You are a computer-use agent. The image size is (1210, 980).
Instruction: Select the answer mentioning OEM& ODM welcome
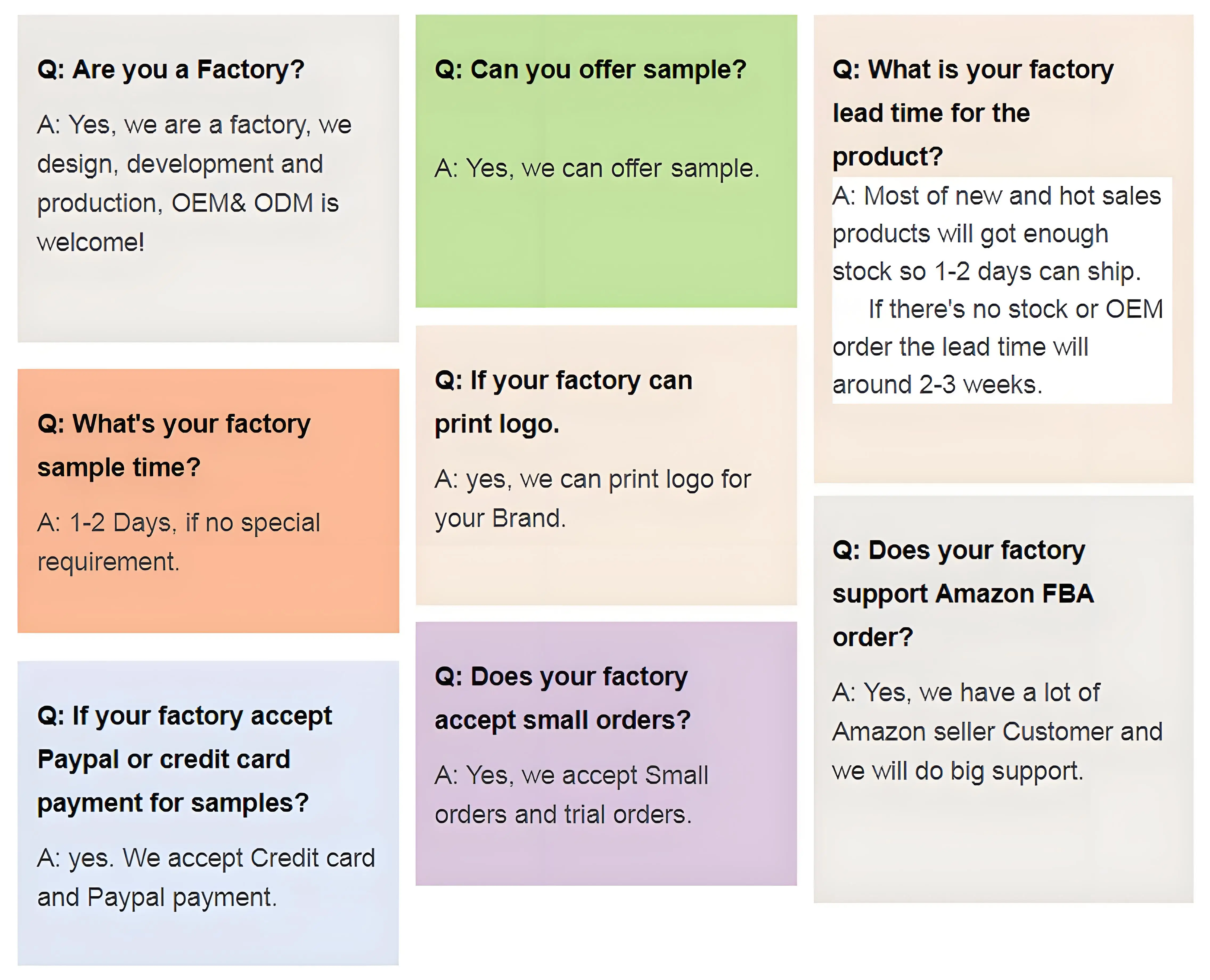pyautogui.click(x=194, y=183)
